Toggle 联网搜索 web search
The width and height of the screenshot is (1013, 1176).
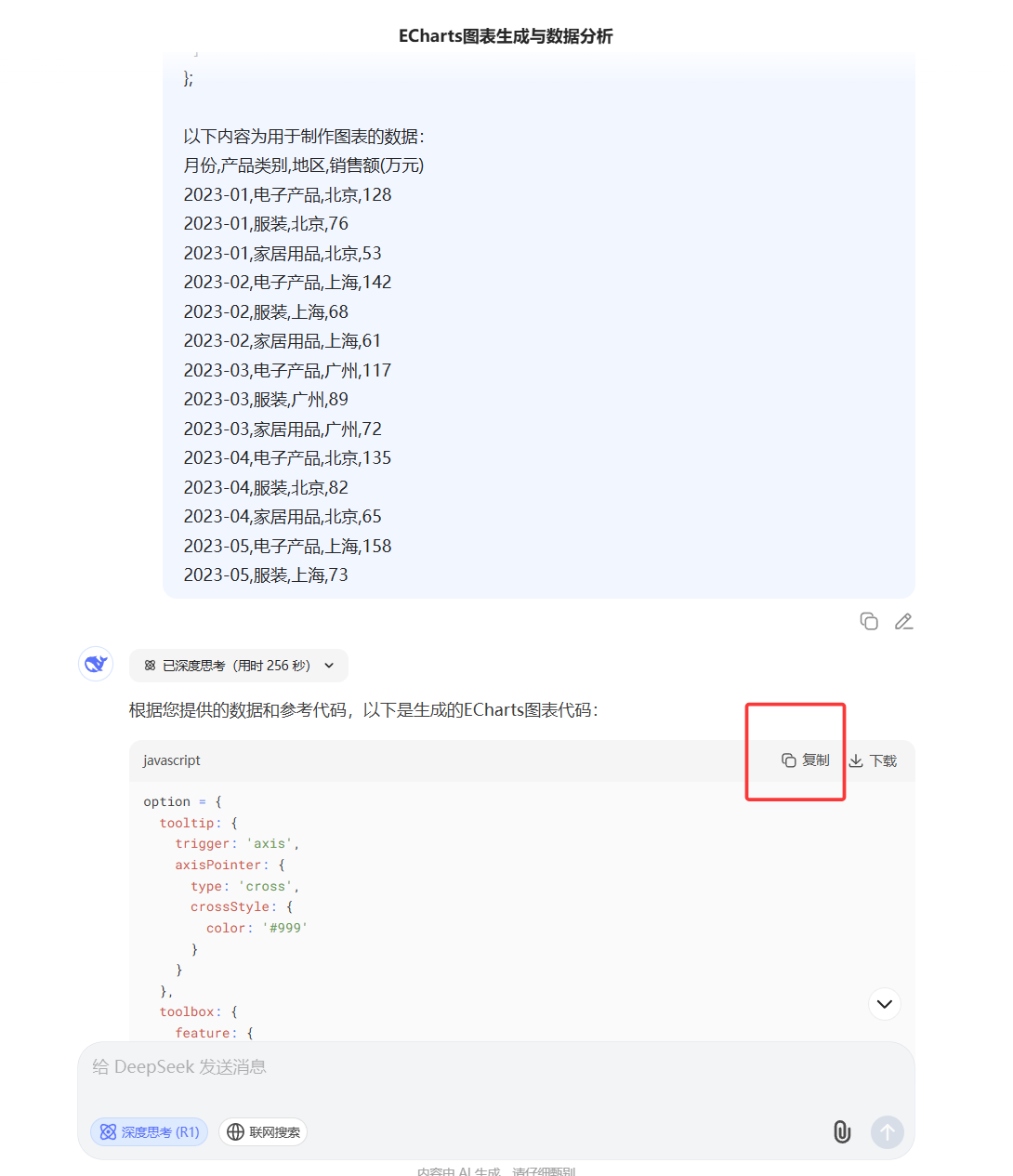263,1131
